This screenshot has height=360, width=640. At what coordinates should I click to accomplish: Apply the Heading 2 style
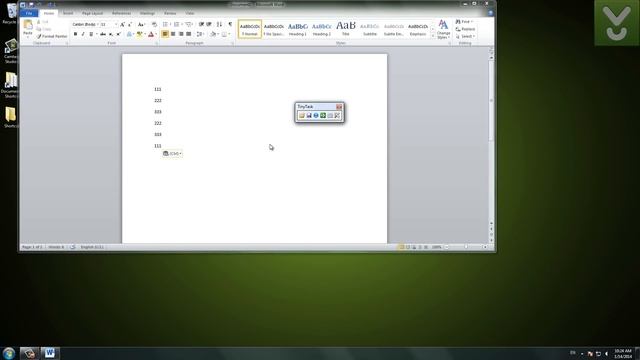(322, 29)
